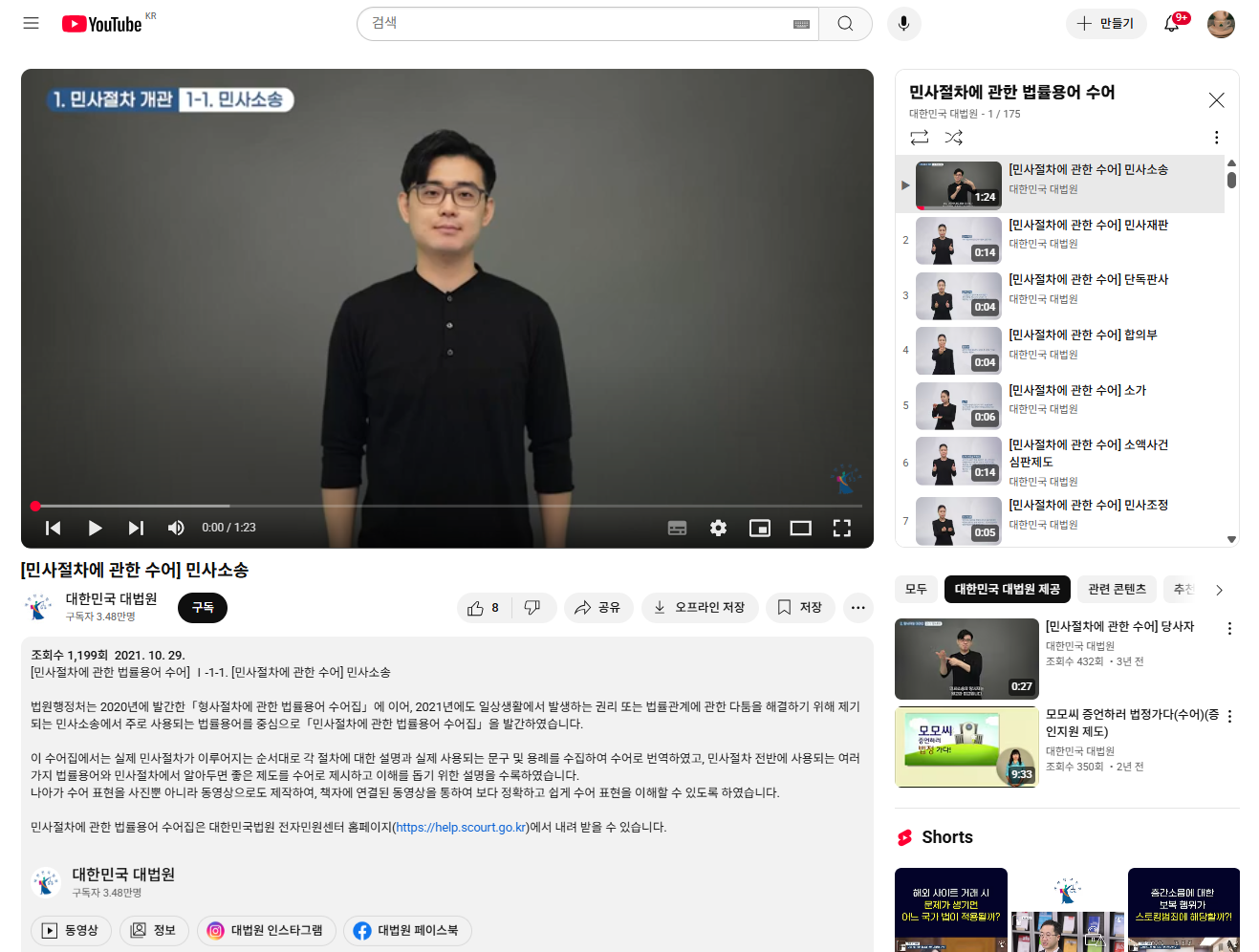This screenshot has width=1259, height=952.
Task: Enter fullscreen mode in the player
Action: point(841,528)
